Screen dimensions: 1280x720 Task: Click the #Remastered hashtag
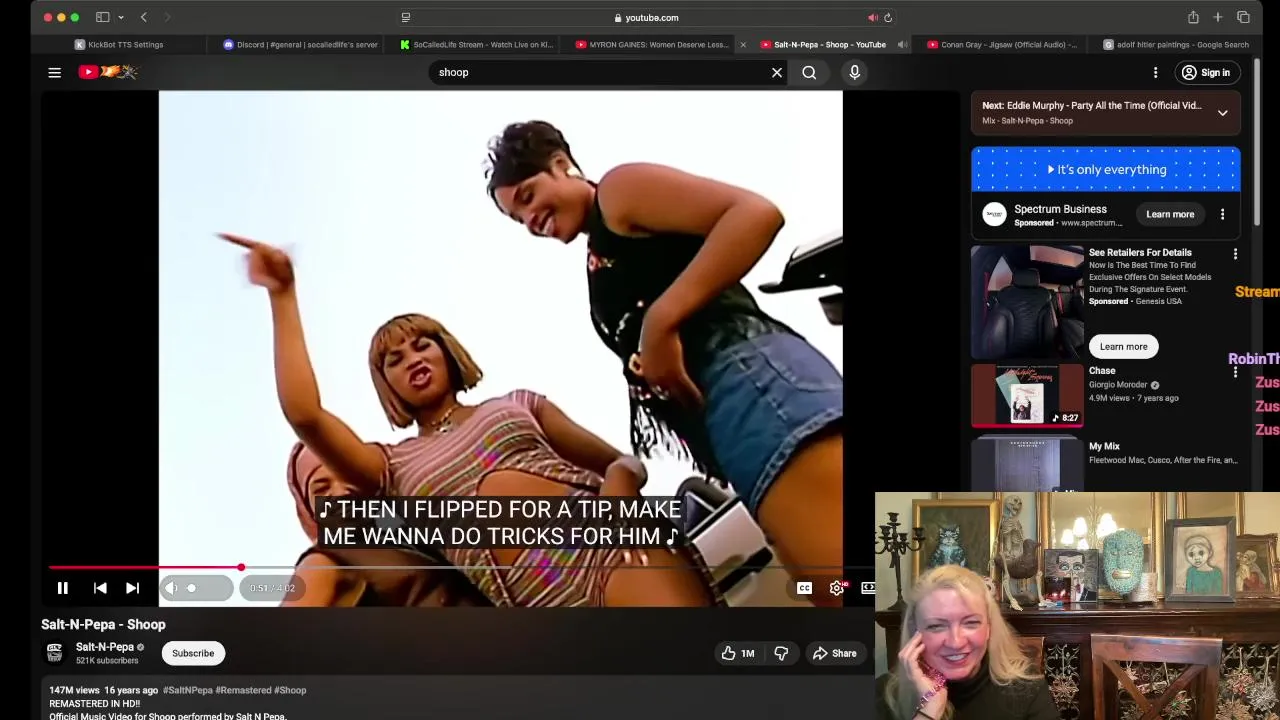[x=243, y=690]
